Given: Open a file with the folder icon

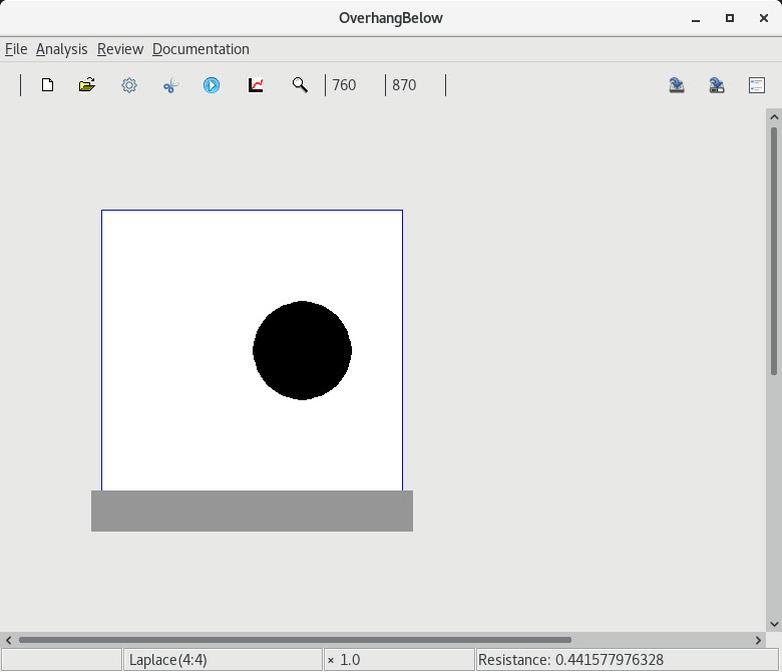Looking at the screenshot, I should pos(87,85).
